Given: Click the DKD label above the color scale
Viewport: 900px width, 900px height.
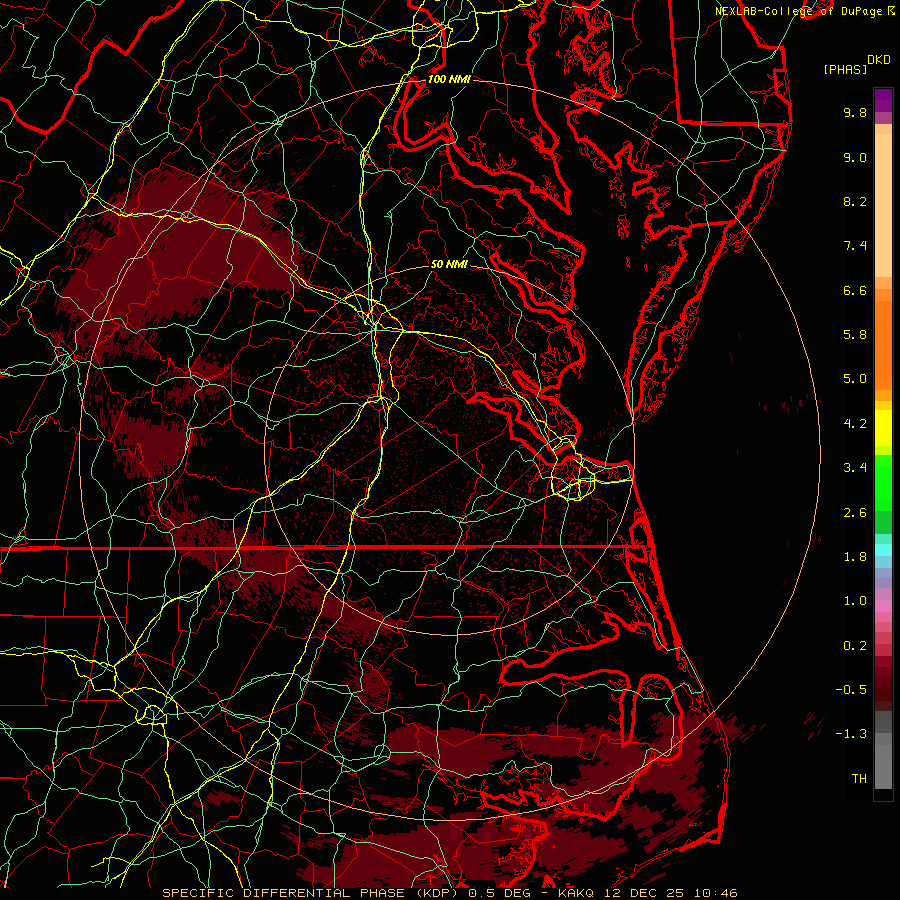Looking at the screenshot, I should [x=879, y=60].
